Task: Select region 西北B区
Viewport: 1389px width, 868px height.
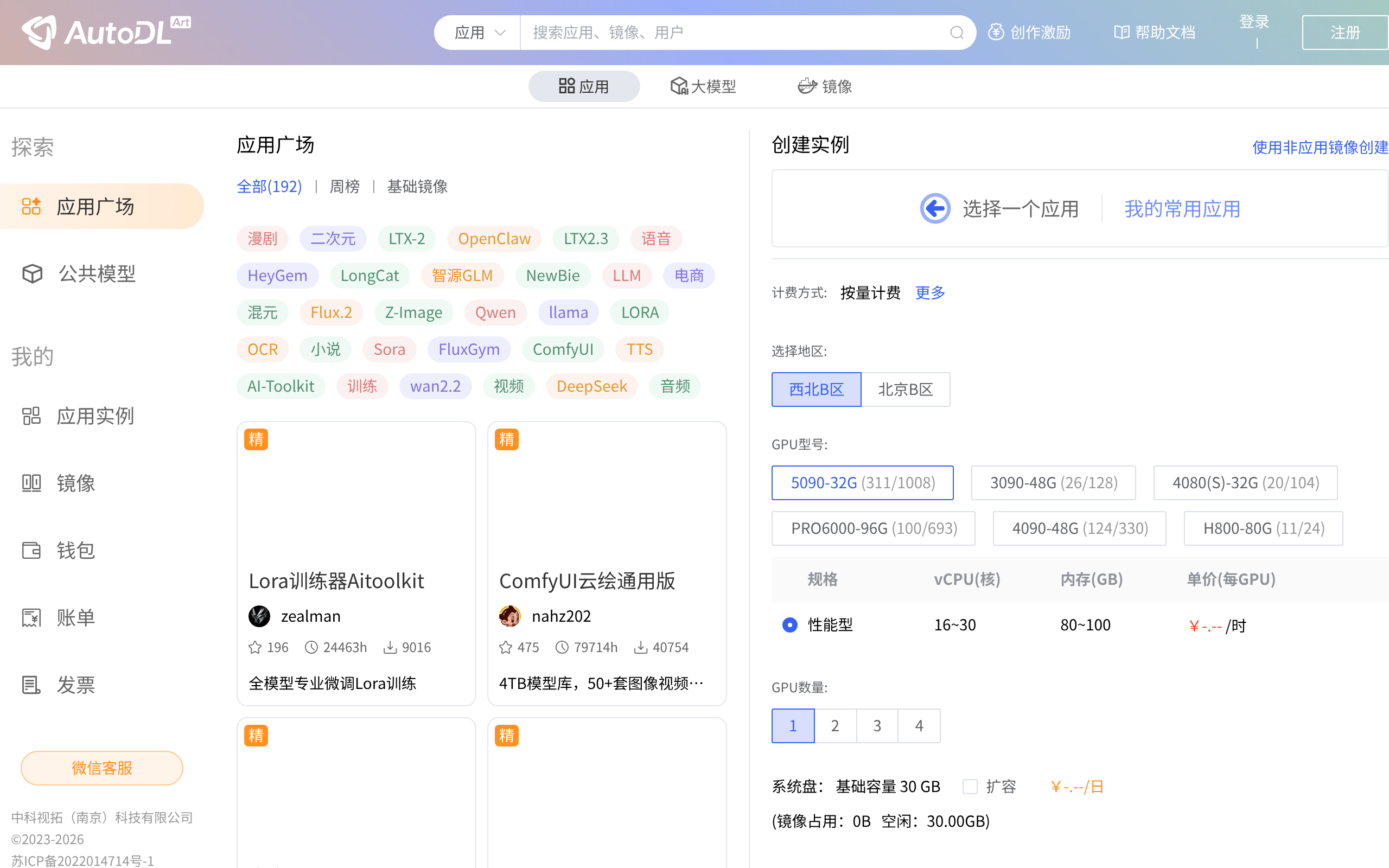Action: 816,389
